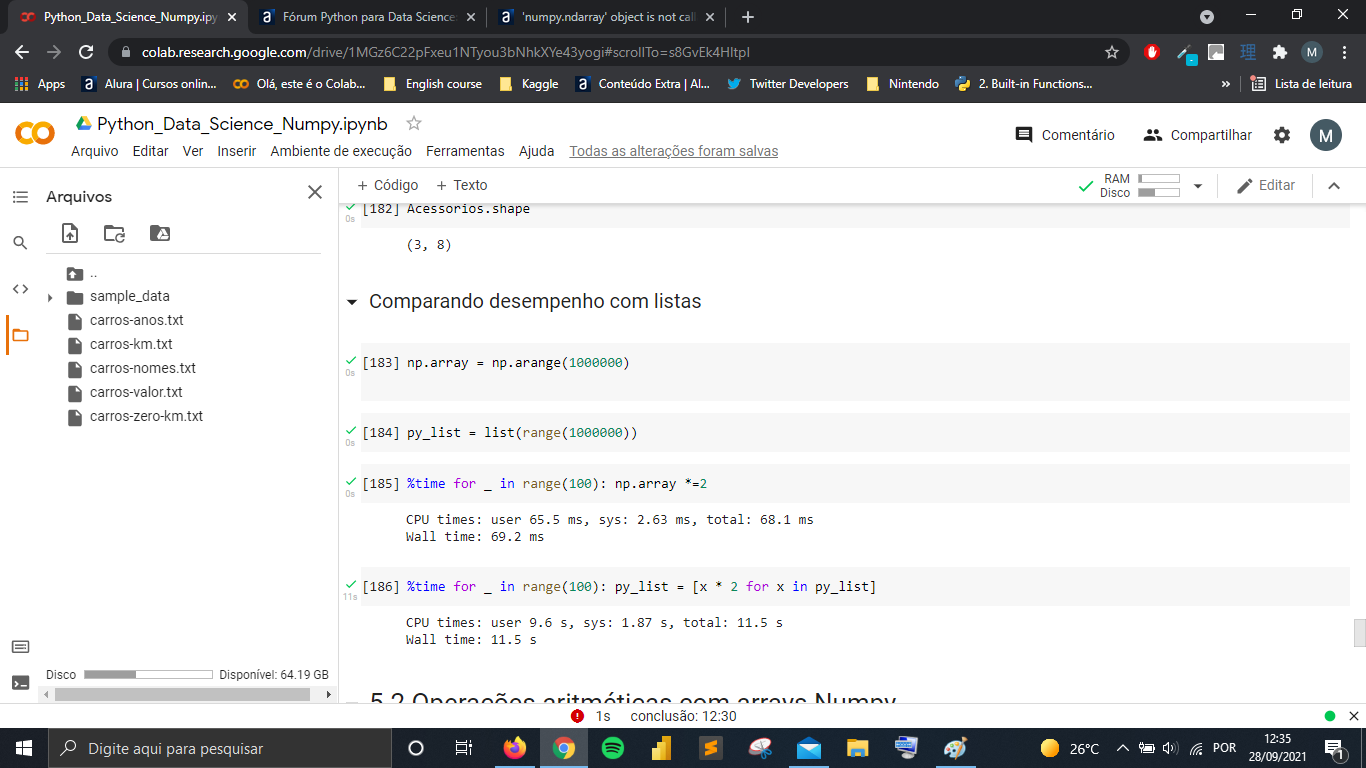Show hidden system tray icons
The width and height of the screenshot is (1366, 768).
tap(1123, 748)
